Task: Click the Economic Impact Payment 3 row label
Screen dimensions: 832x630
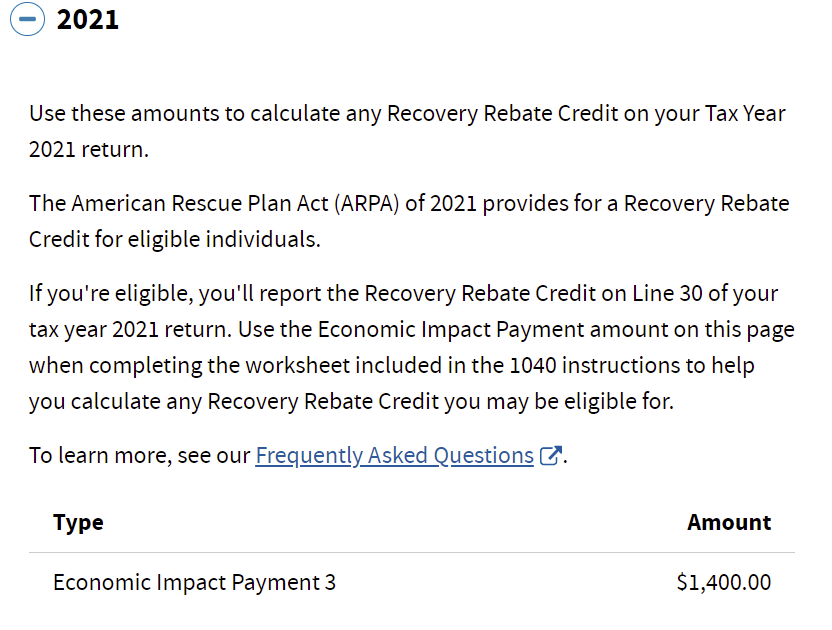Action: [194, 583]
